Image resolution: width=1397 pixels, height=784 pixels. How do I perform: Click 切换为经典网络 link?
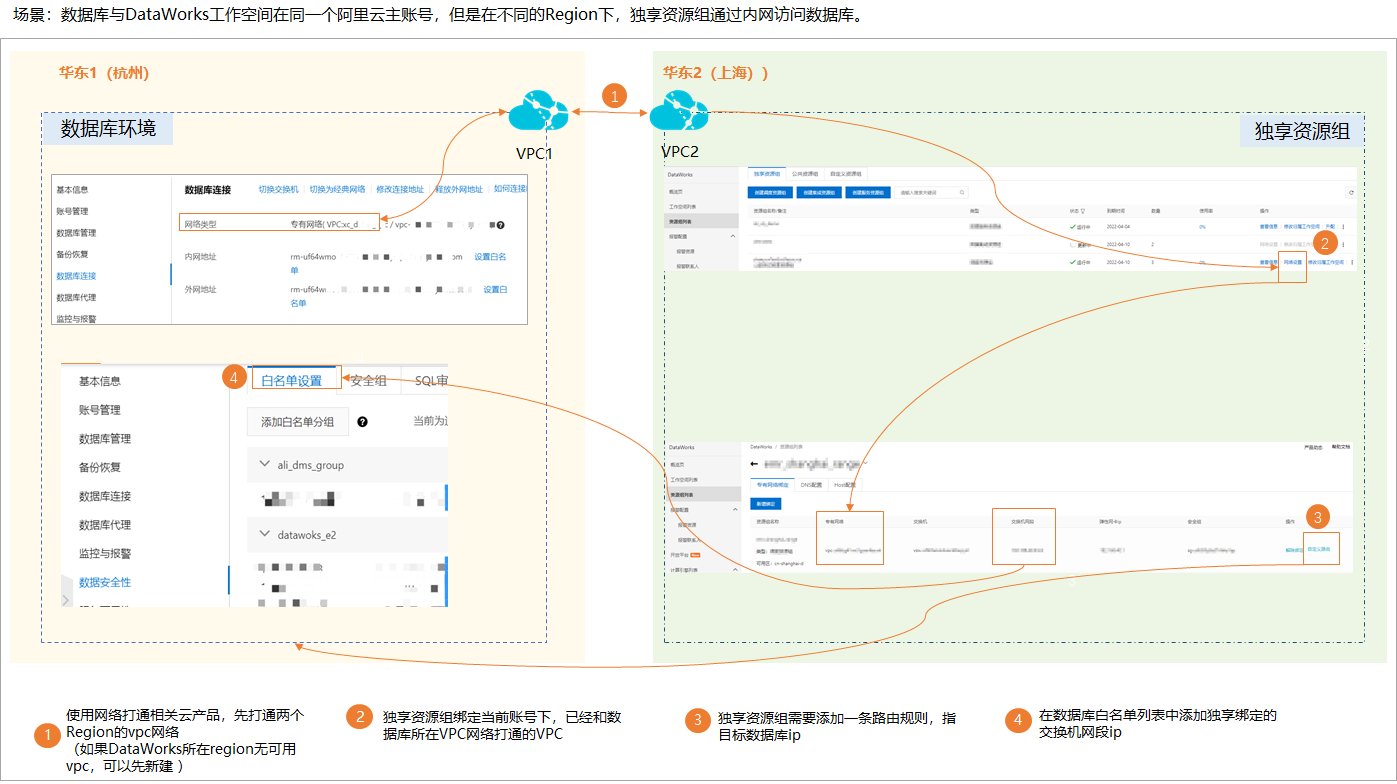pos(336,189)
